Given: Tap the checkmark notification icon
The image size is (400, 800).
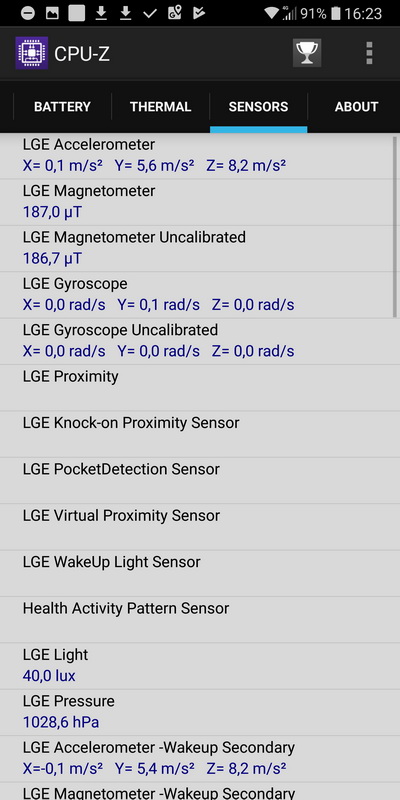Looking at the screenshot, I should (x=149, y=13).
